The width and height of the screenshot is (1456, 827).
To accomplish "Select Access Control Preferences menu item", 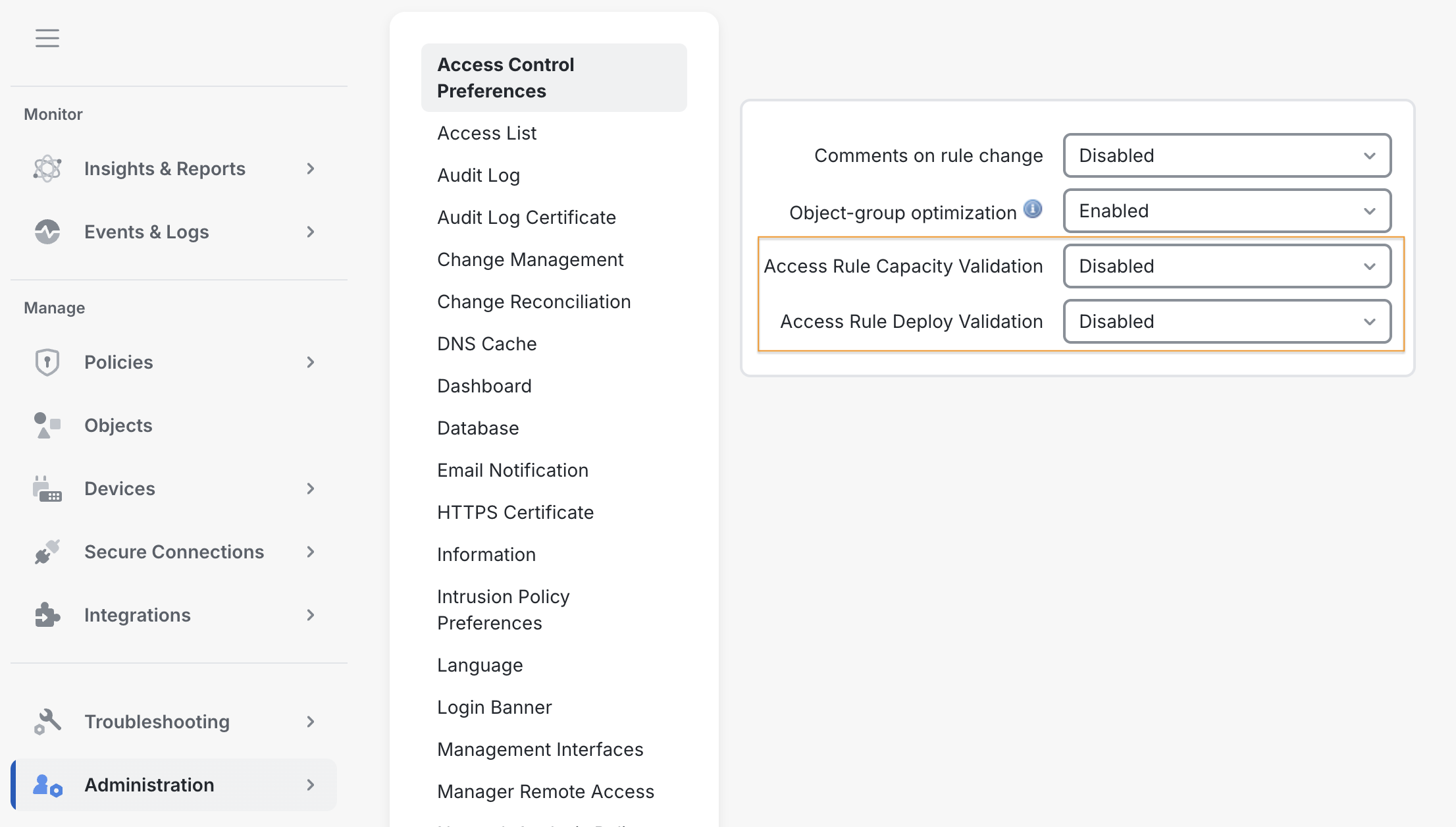I will tap(554, 78).
